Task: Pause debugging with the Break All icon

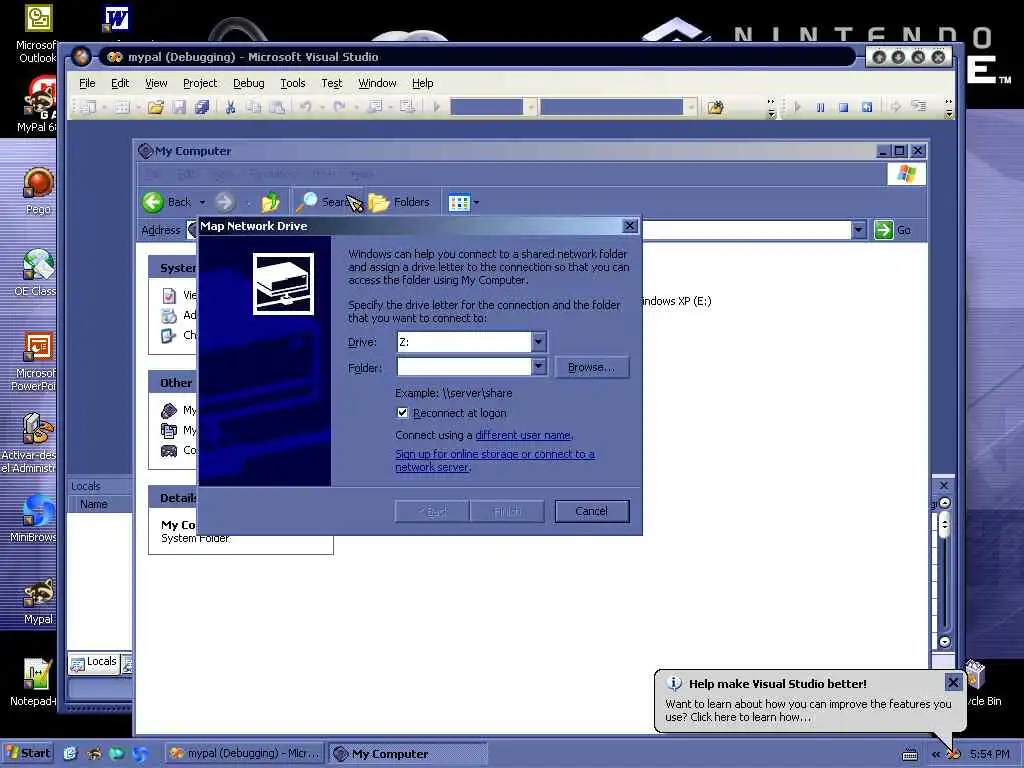Action: 820,107
